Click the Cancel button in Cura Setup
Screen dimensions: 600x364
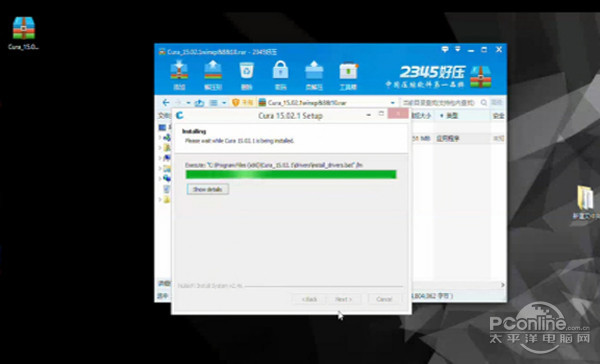click(384, 299)
